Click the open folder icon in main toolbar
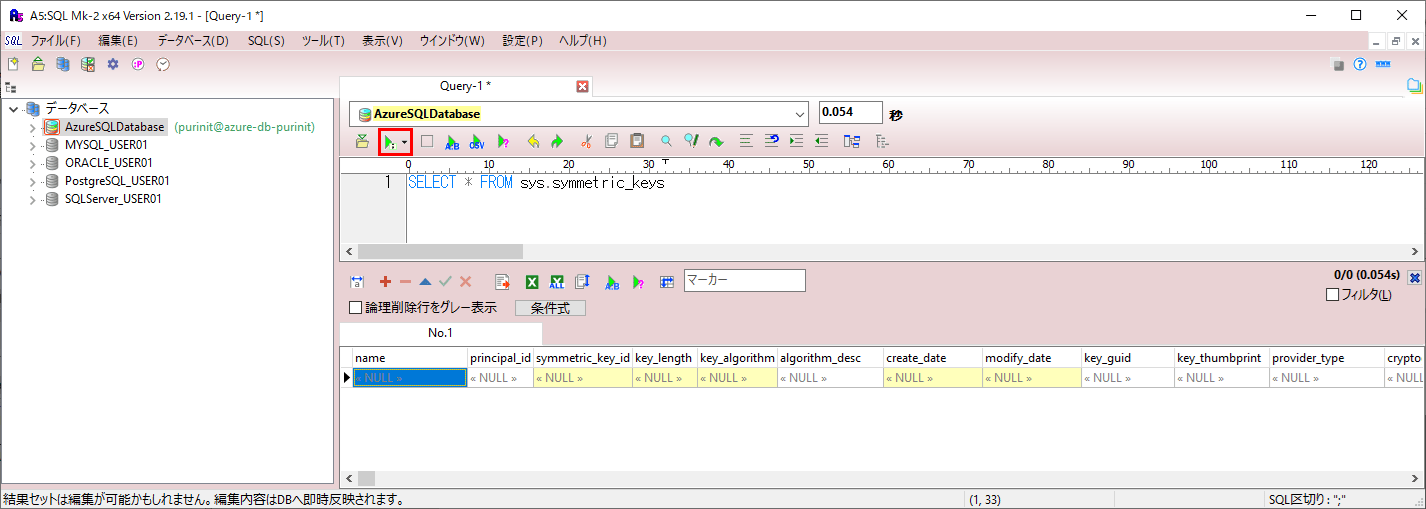 pos(38,64)
